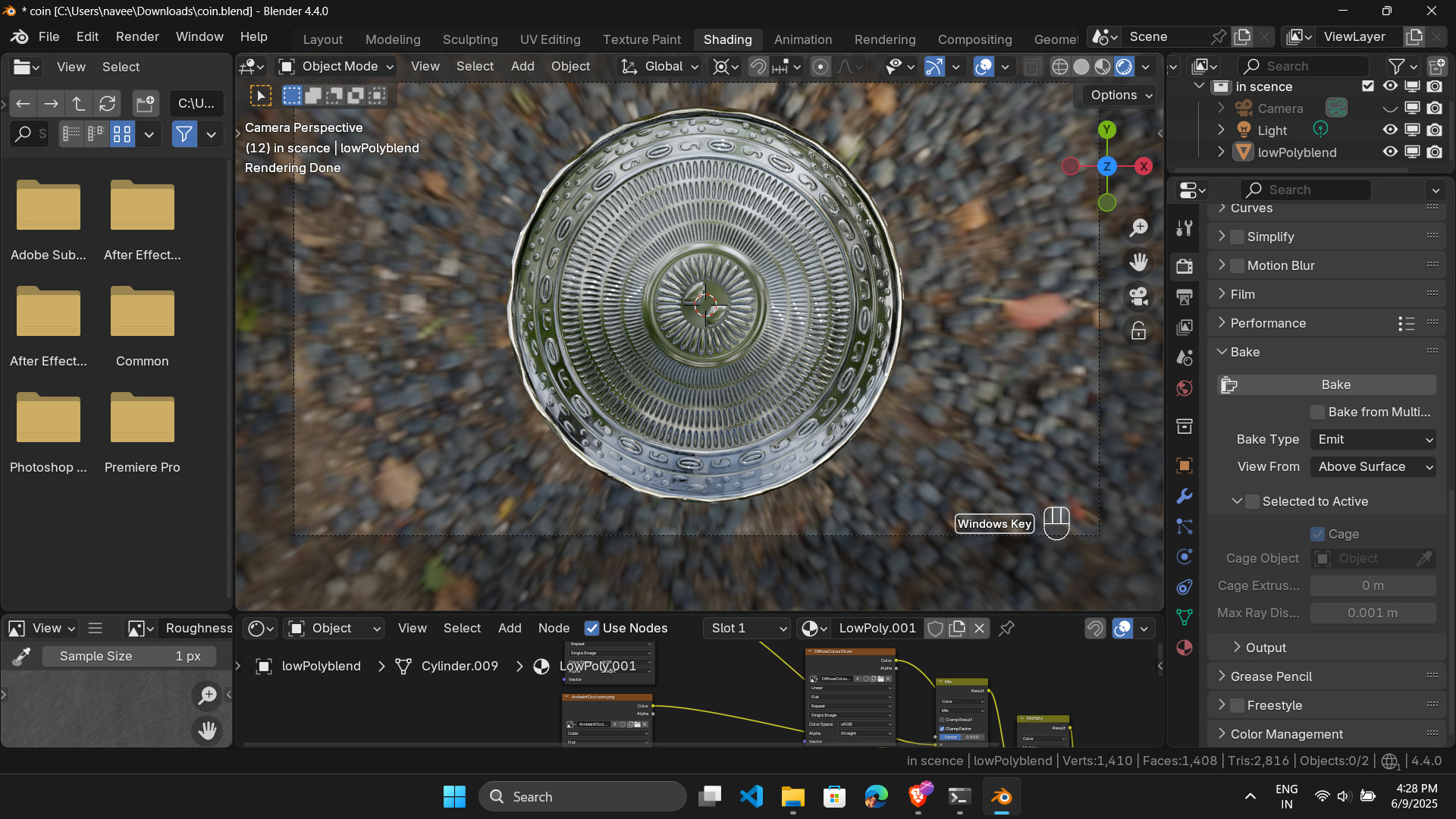Click the viewport zoom magnifier icon
Image resolution: width=1456 pixels, height=819 pixels.
pos(1138,227)
